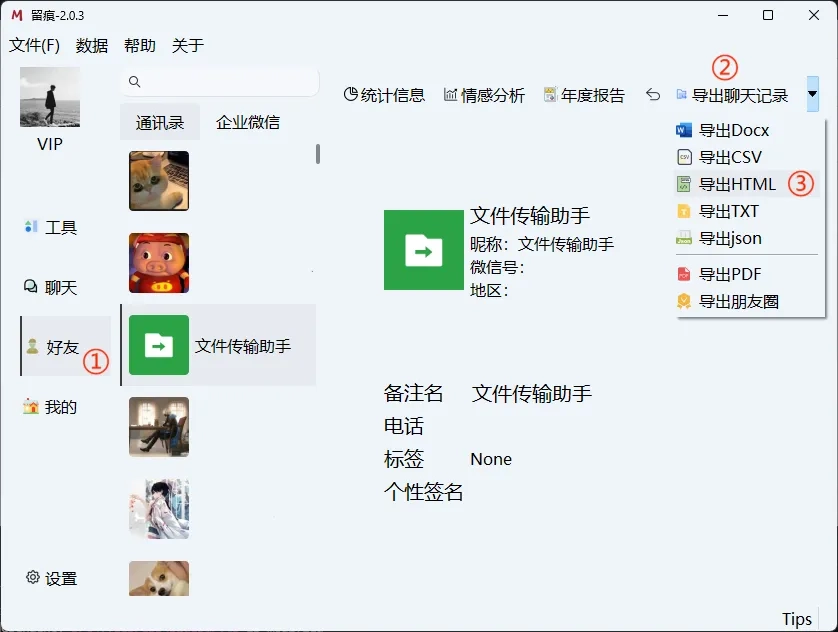Switch to the 通讯录 tab
The height and width of the screenshot is (632, 838).
click(160, 122)
